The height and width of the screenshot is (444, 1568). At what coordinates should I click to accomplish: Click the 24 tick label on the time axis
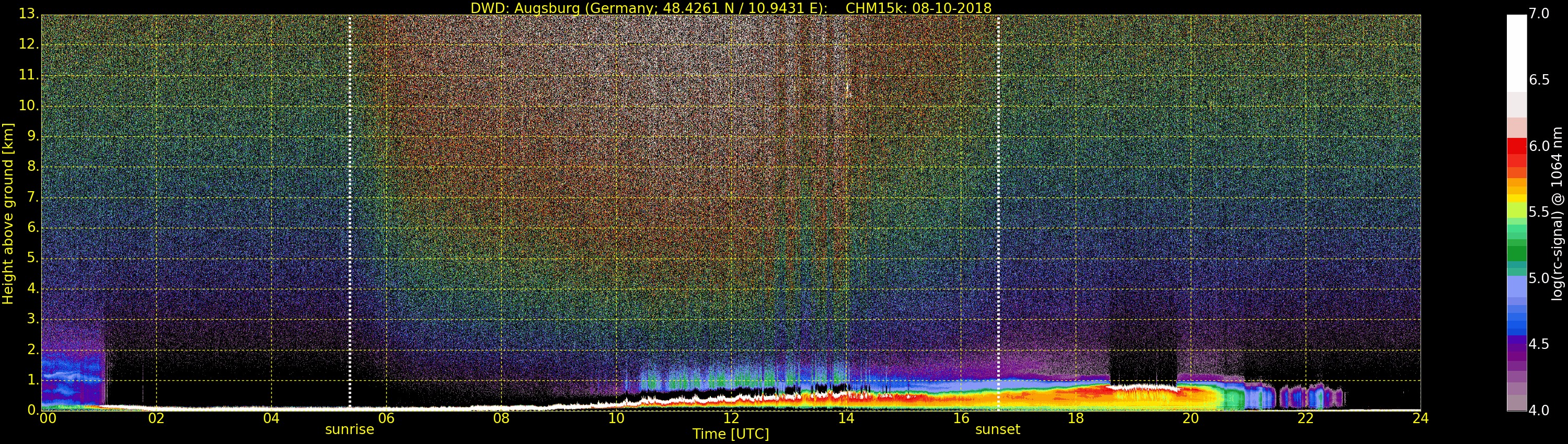click(1420, 418)
